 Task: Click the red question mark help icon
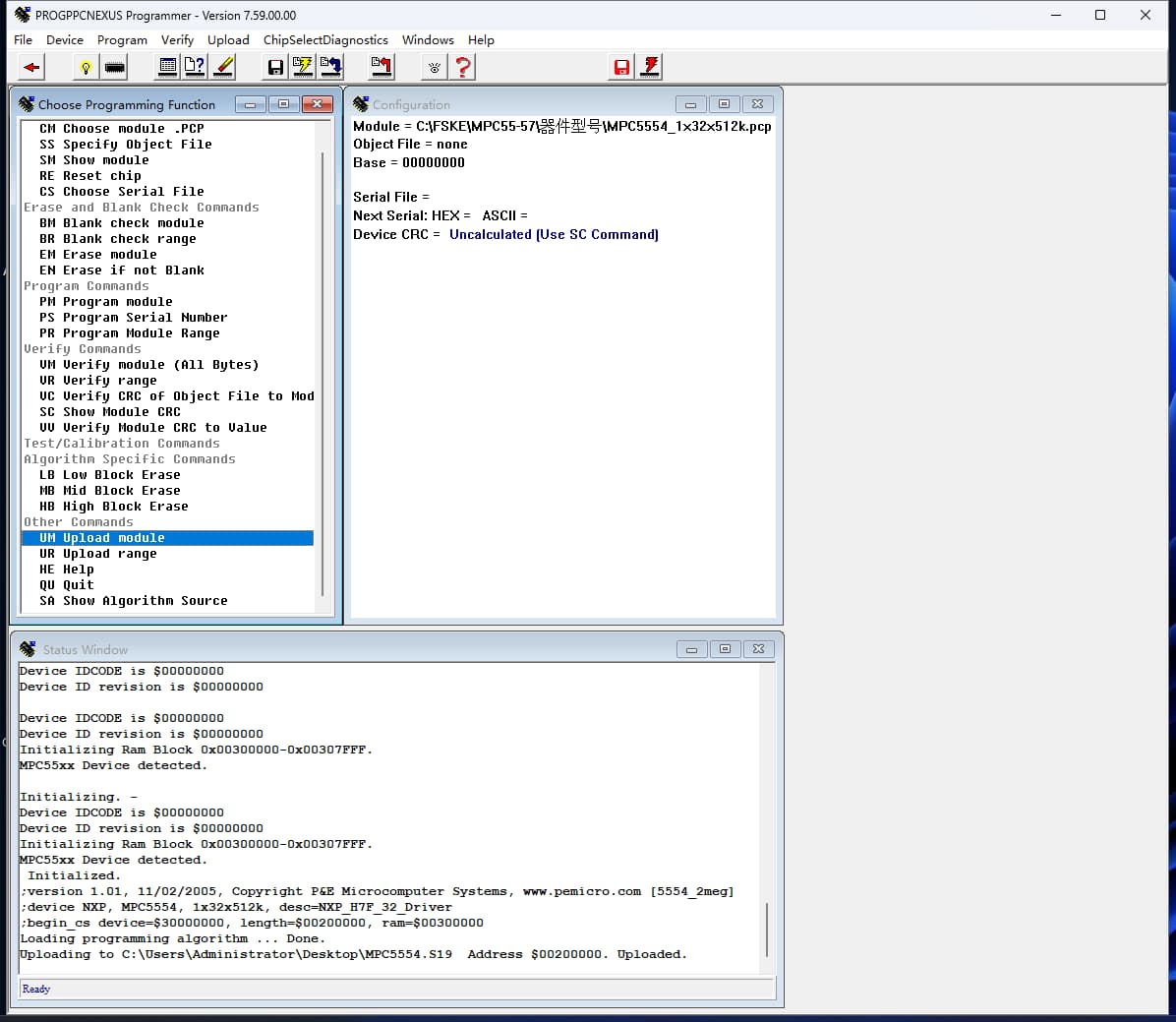pyautogui.click(x=463, y=67)
